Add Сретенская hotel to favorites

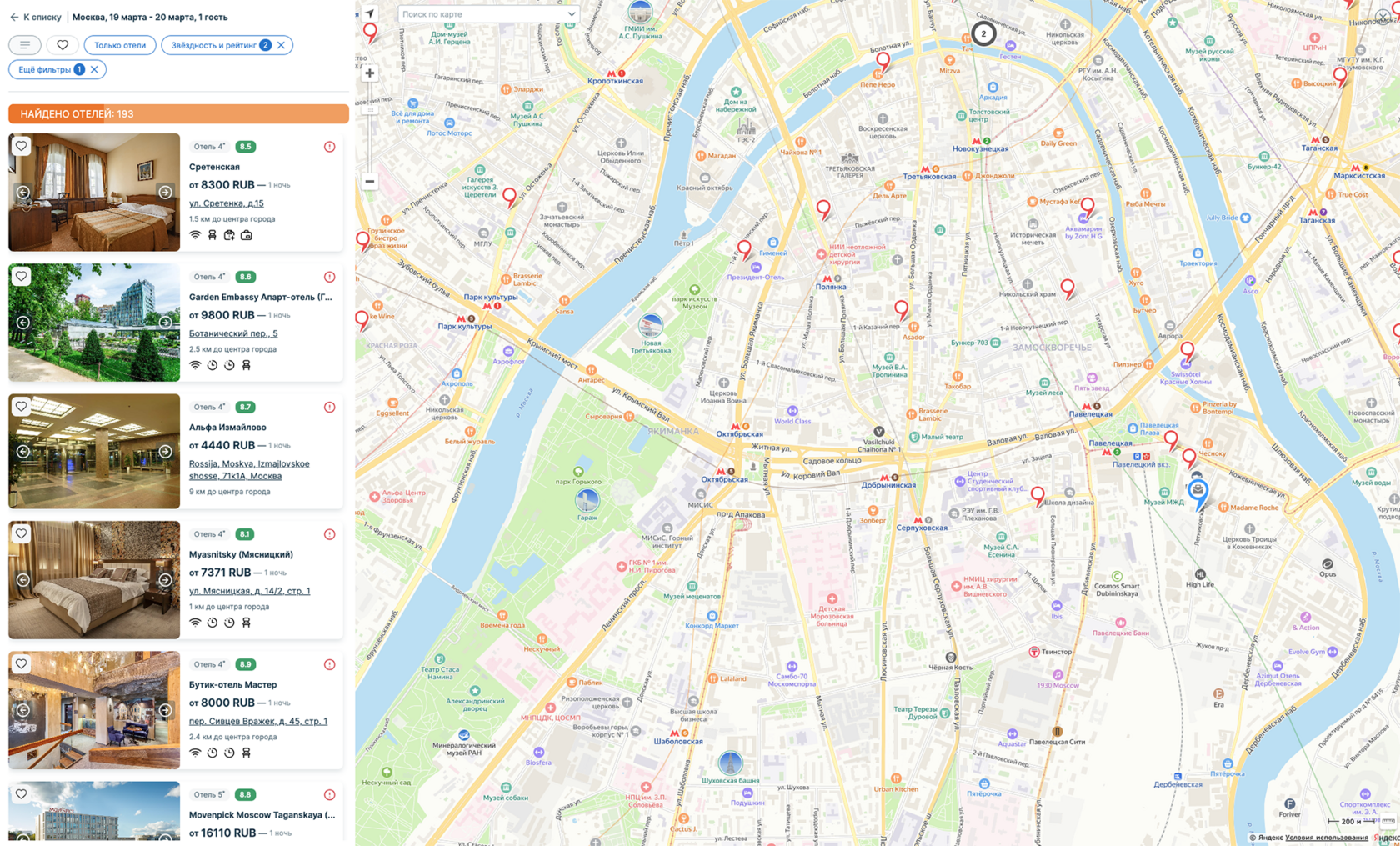[x=22, y=146]
